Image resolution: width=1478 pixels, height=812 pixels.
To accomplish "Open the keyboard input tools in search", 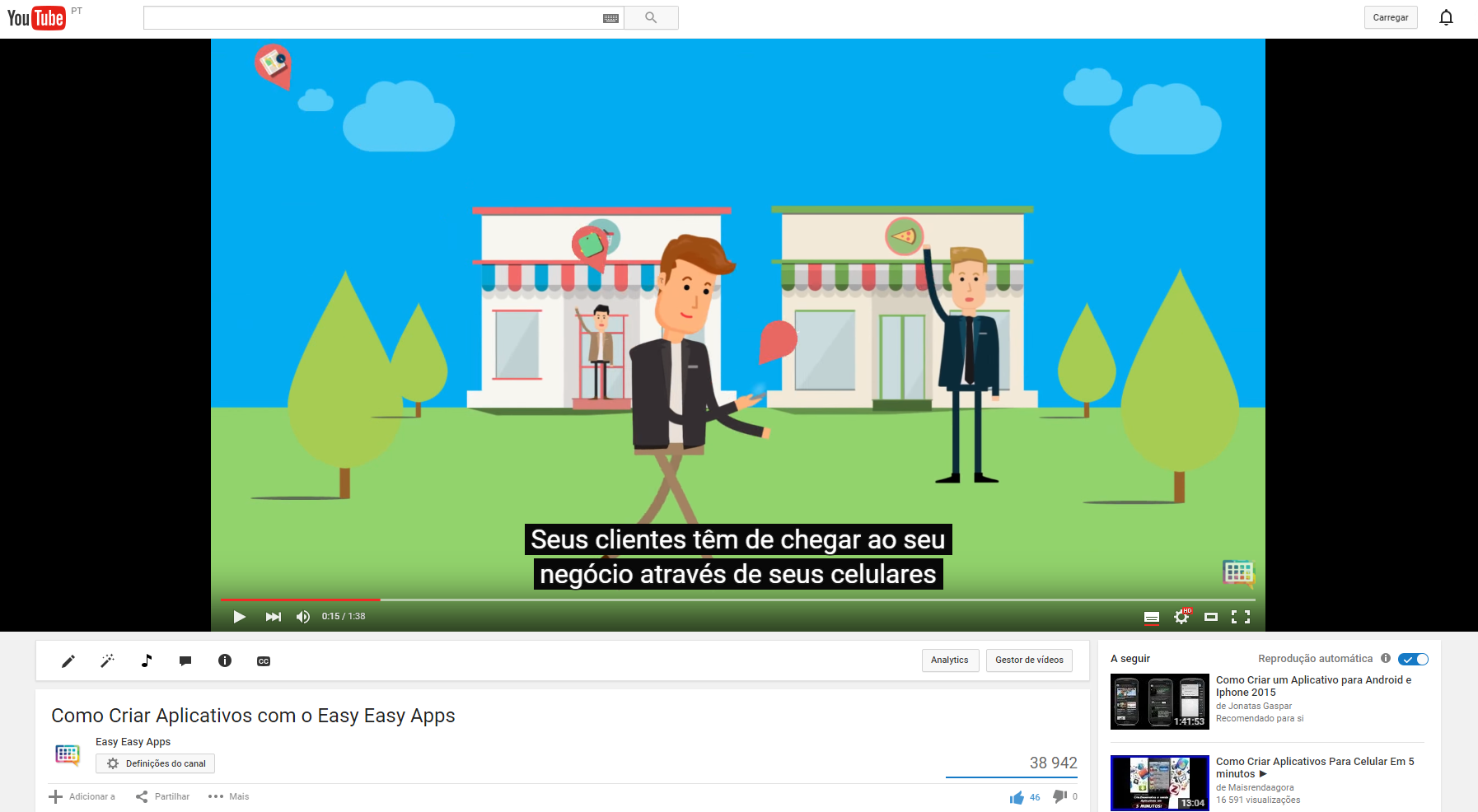I will [x=610, y=17].
